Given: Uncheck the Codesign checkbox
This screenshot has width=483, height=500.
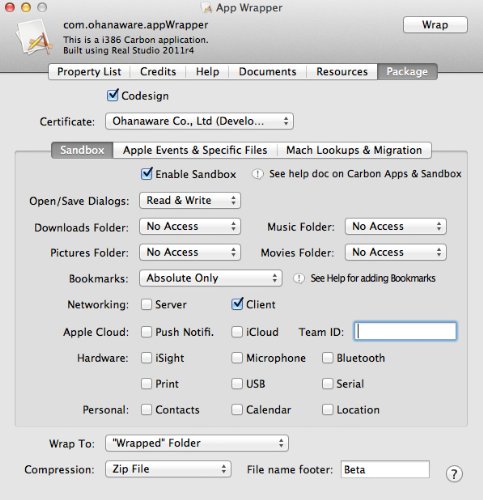Looking at the screenshot, I should [113, 96].
